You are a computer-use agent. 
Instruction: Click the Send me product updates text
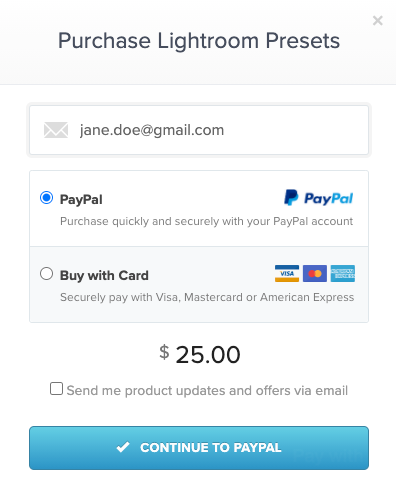coord(207,391)
